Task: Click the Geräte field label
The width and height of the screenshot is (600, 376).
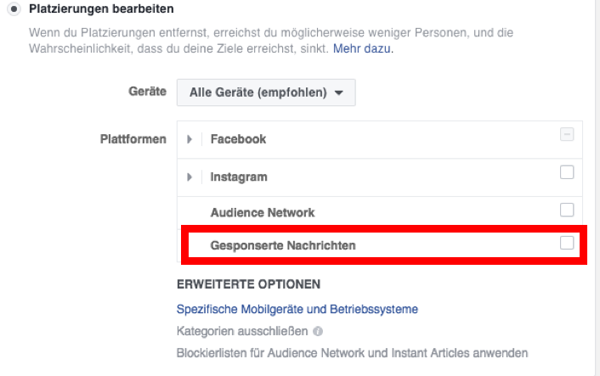Action: tap(147, 91)
